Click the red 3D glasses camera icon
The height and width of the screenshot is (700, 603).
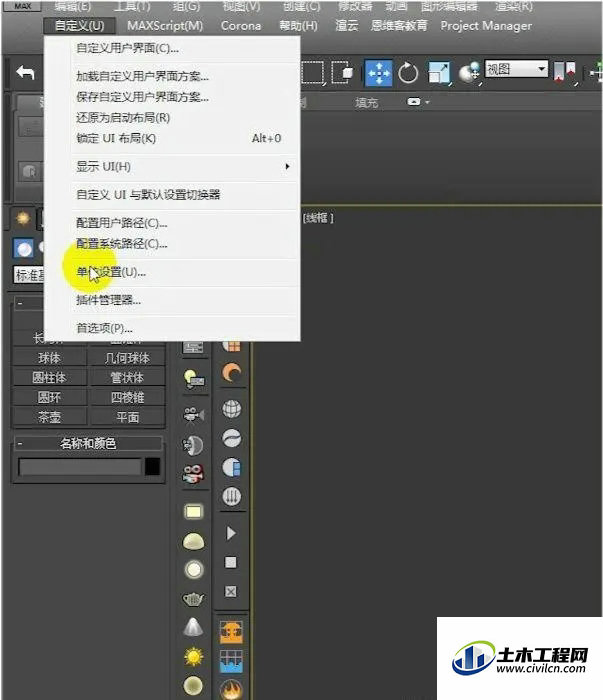pos(194,474)
